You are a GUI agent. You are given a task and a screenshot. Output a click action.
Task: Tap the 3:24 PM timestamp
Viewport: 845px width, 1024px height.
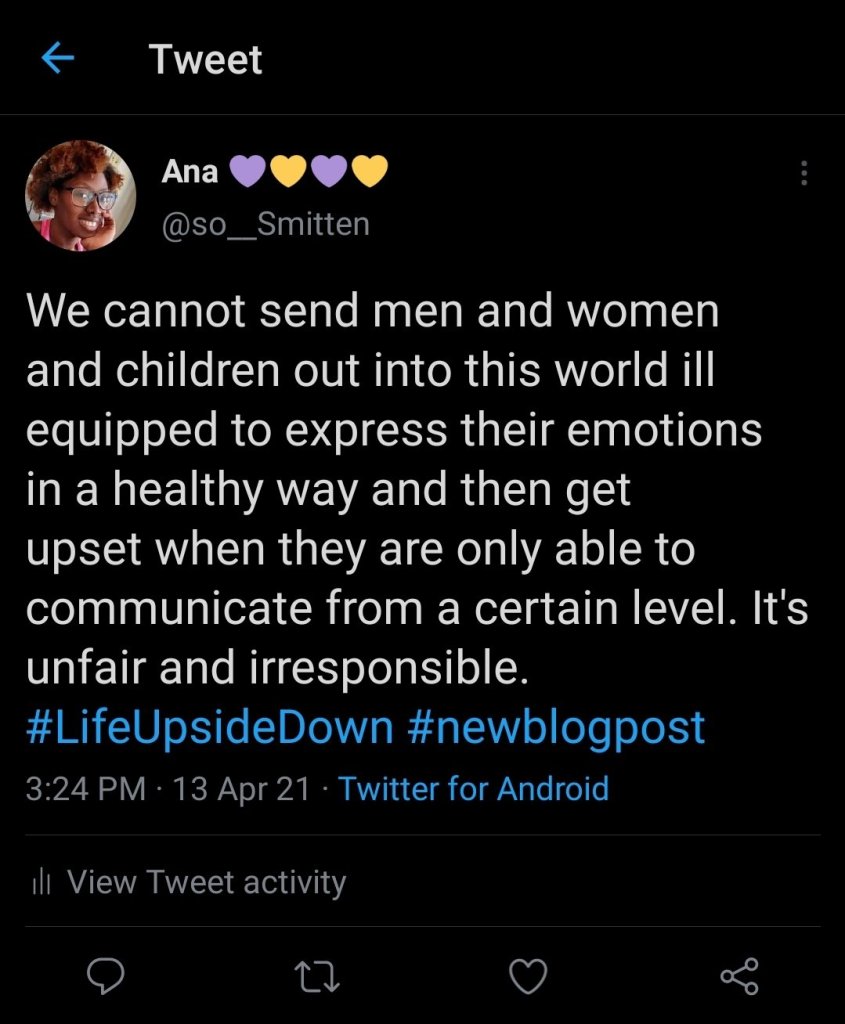tap(86, 788)
